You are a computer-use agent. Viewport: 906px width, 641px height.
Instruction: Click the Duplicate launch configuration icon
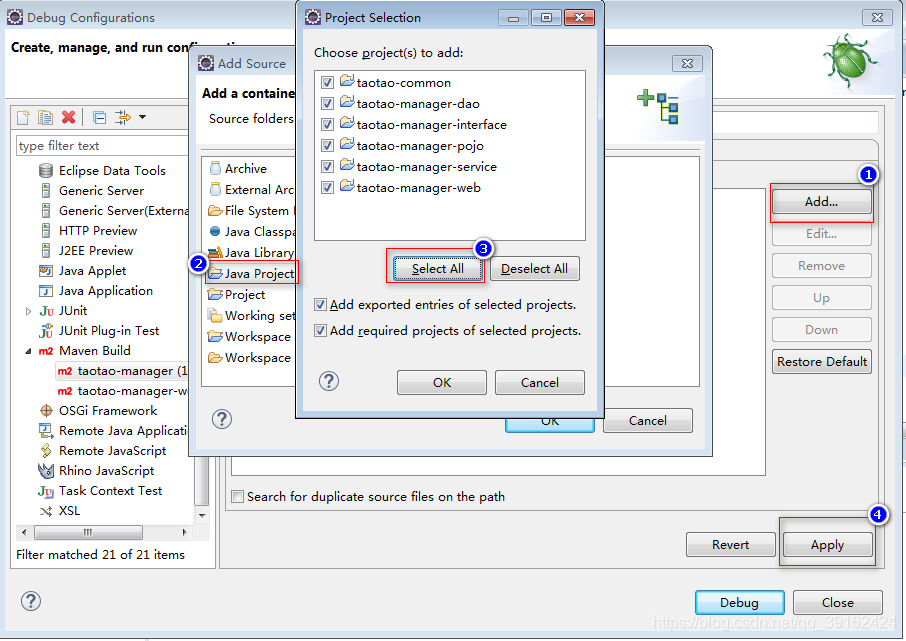point(45,117)
